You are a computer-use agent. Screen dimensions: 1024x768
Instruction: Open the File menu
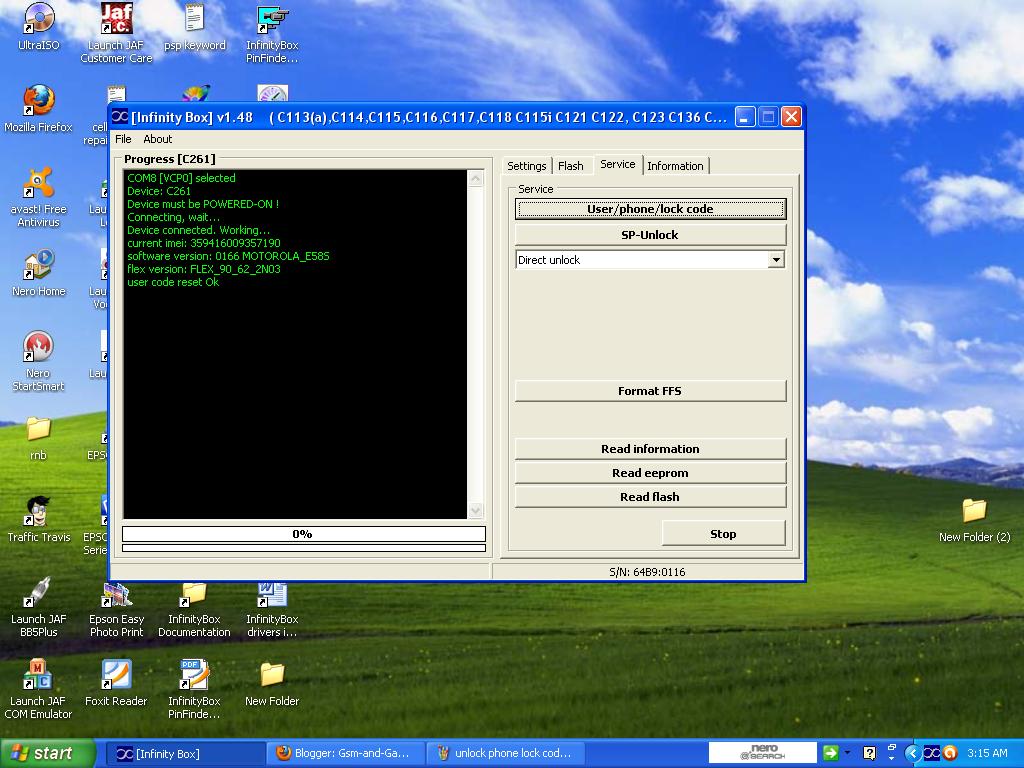pyautogui.click(x=123, y=139)
